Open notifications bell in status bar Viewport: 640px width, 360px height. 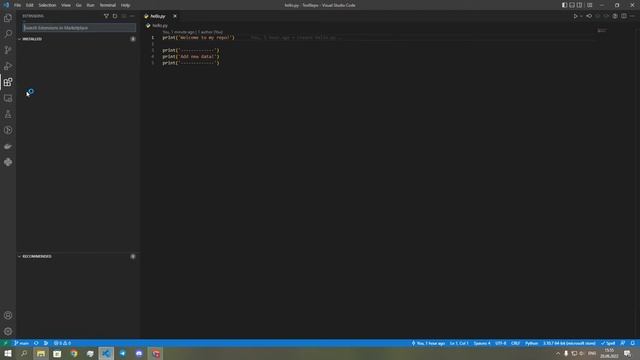pos(632,343)
